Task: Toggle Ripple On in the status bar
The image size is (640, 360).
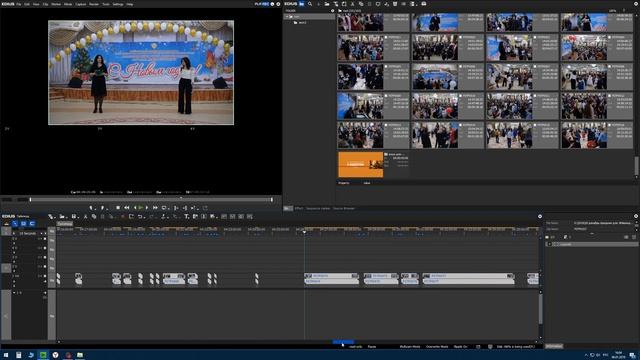Action: click(x=460, y=347)
